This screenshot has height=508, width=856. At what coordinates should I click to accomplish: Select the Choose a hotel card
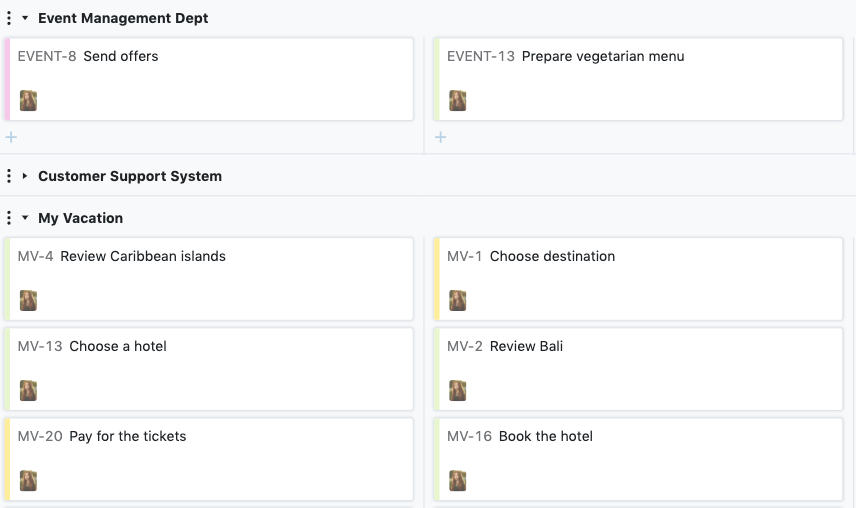(210, 368)
